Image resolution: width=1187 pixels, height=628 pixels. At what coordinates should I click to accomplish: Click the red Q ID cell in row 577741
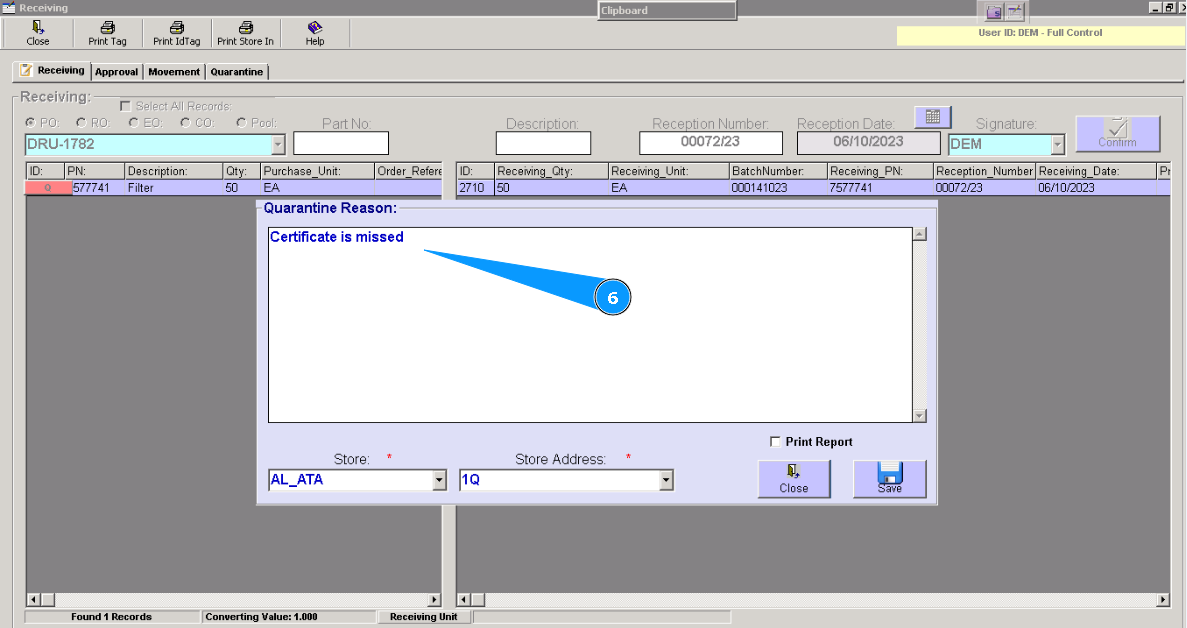[48, 188]
